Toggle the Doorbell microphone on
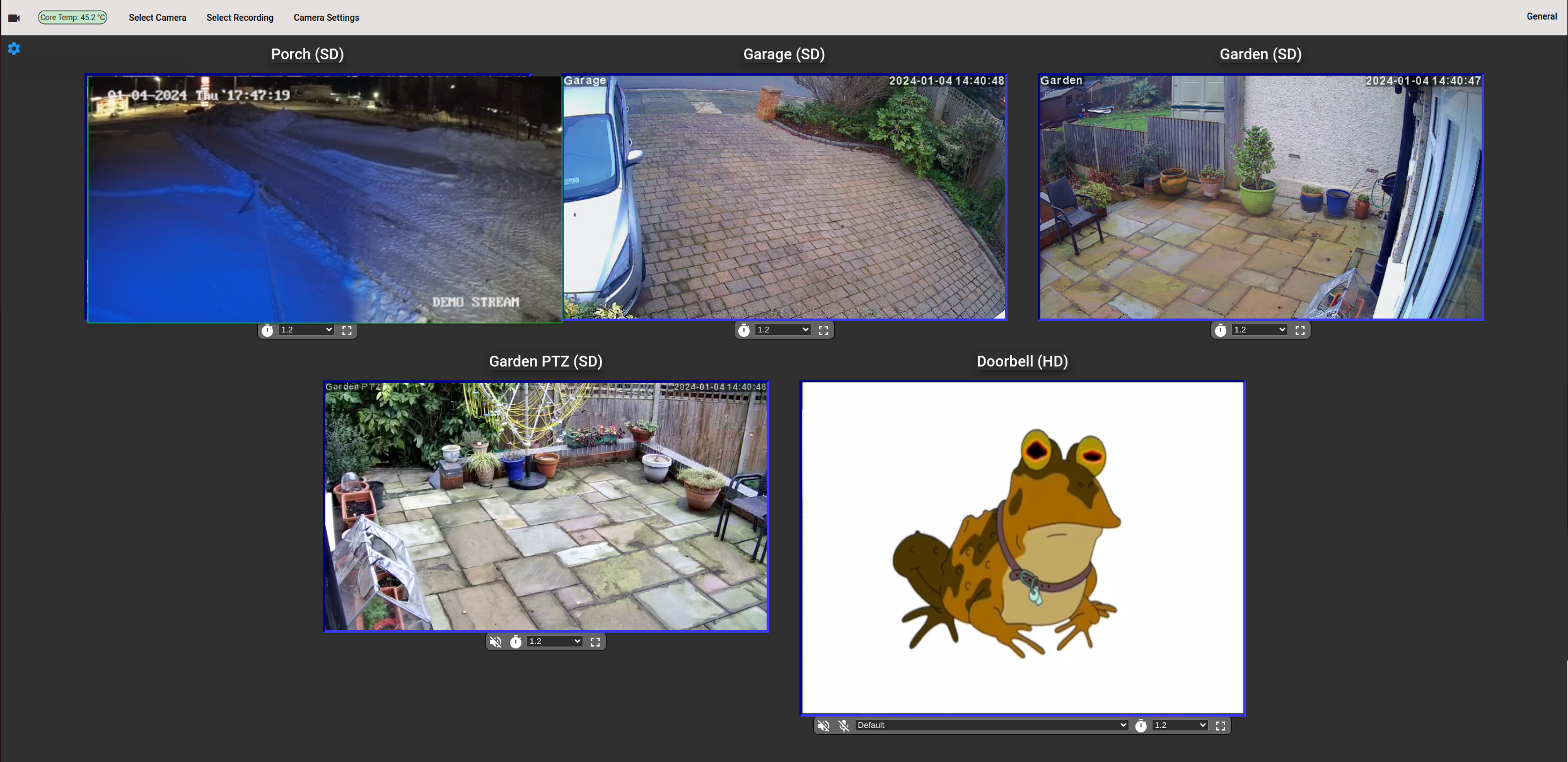 (844, 725)
